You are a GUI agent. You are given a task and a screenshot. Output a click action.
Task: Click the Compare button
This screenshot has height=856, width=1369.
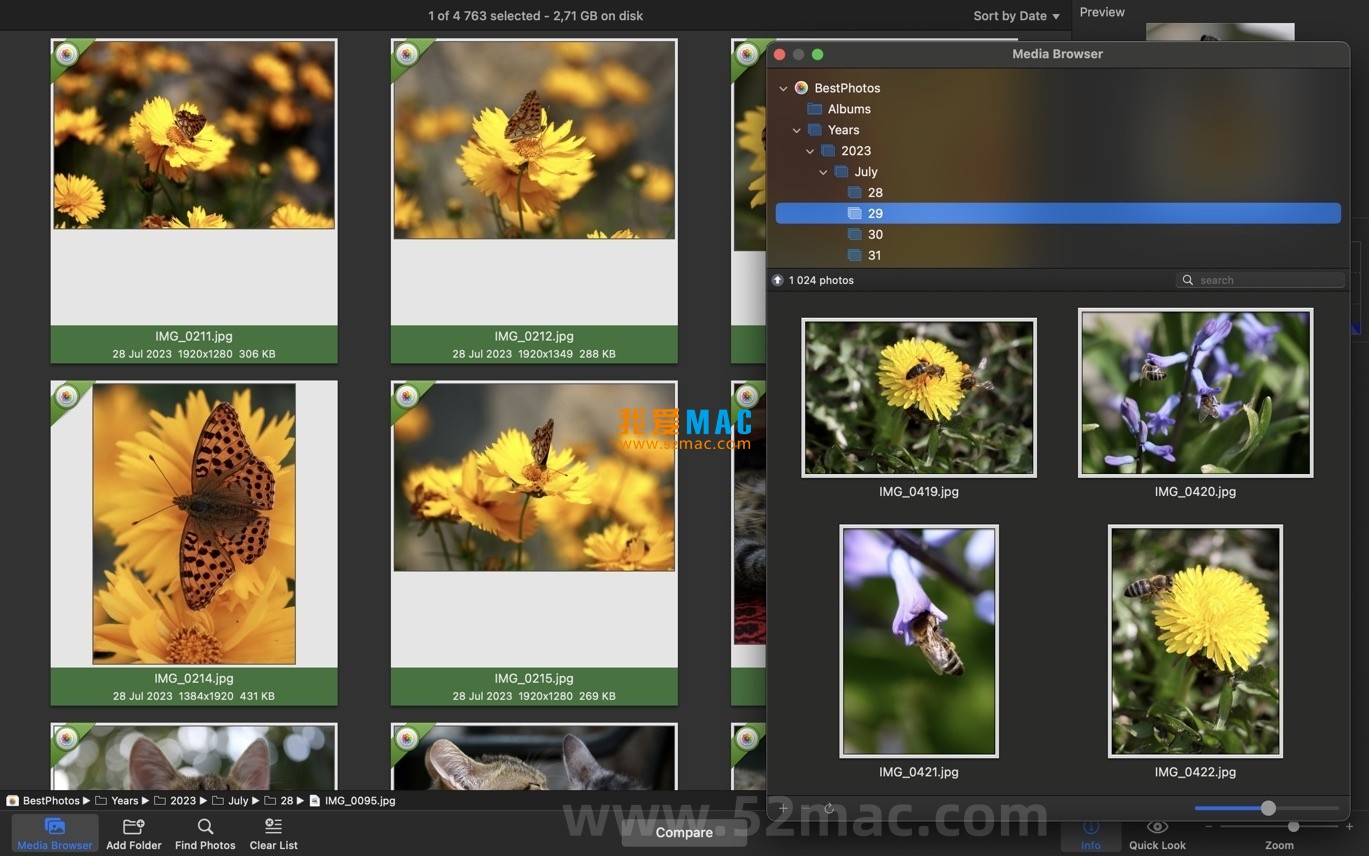tap(683, 832)
